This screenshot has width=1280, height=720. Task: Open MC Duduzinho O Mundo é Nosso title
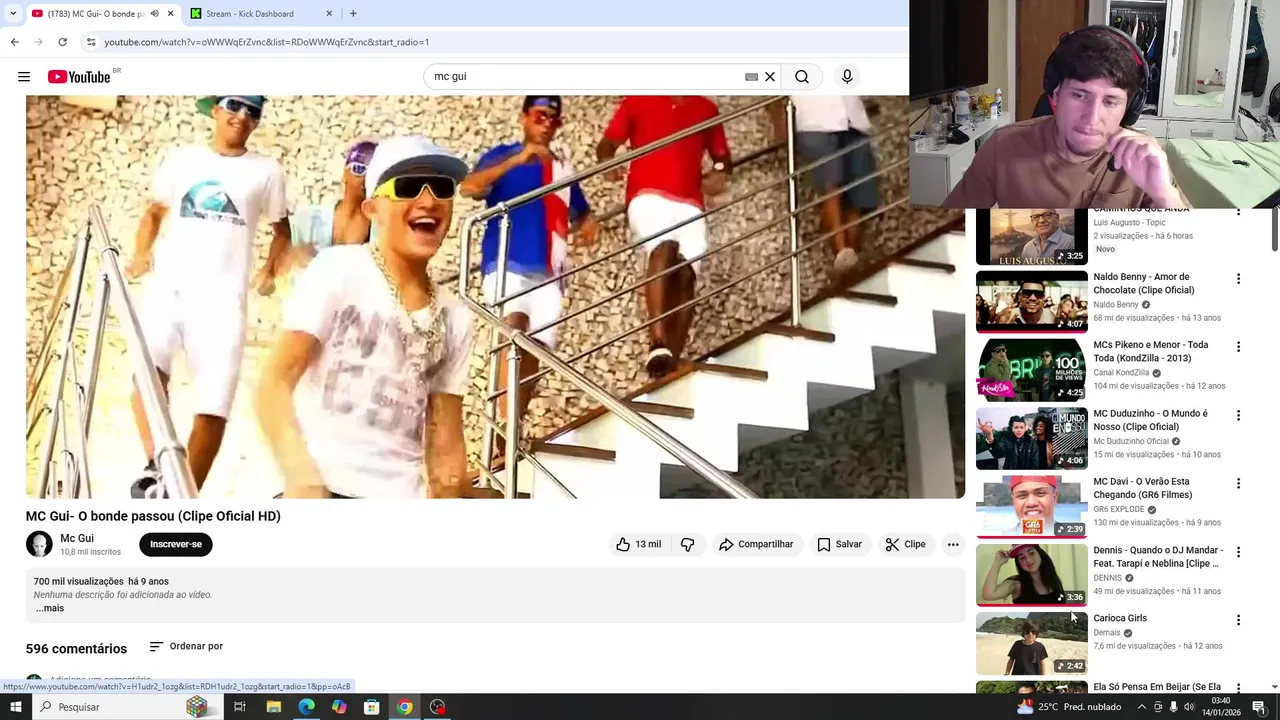point(1150,420)
